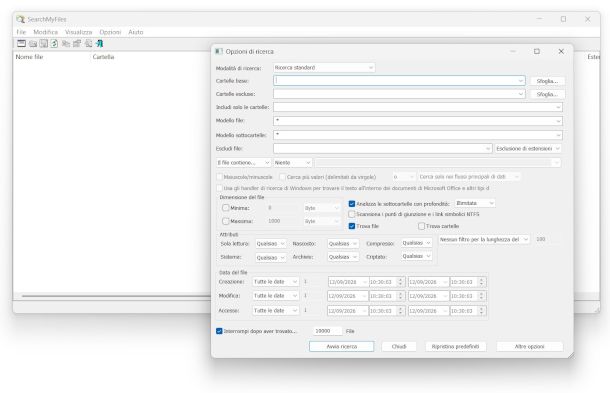Screen dimensions: 610x393
Task: Click the save (floppy disk) toolbar icon
Action: pyautogui.click(x=44, y=44)
